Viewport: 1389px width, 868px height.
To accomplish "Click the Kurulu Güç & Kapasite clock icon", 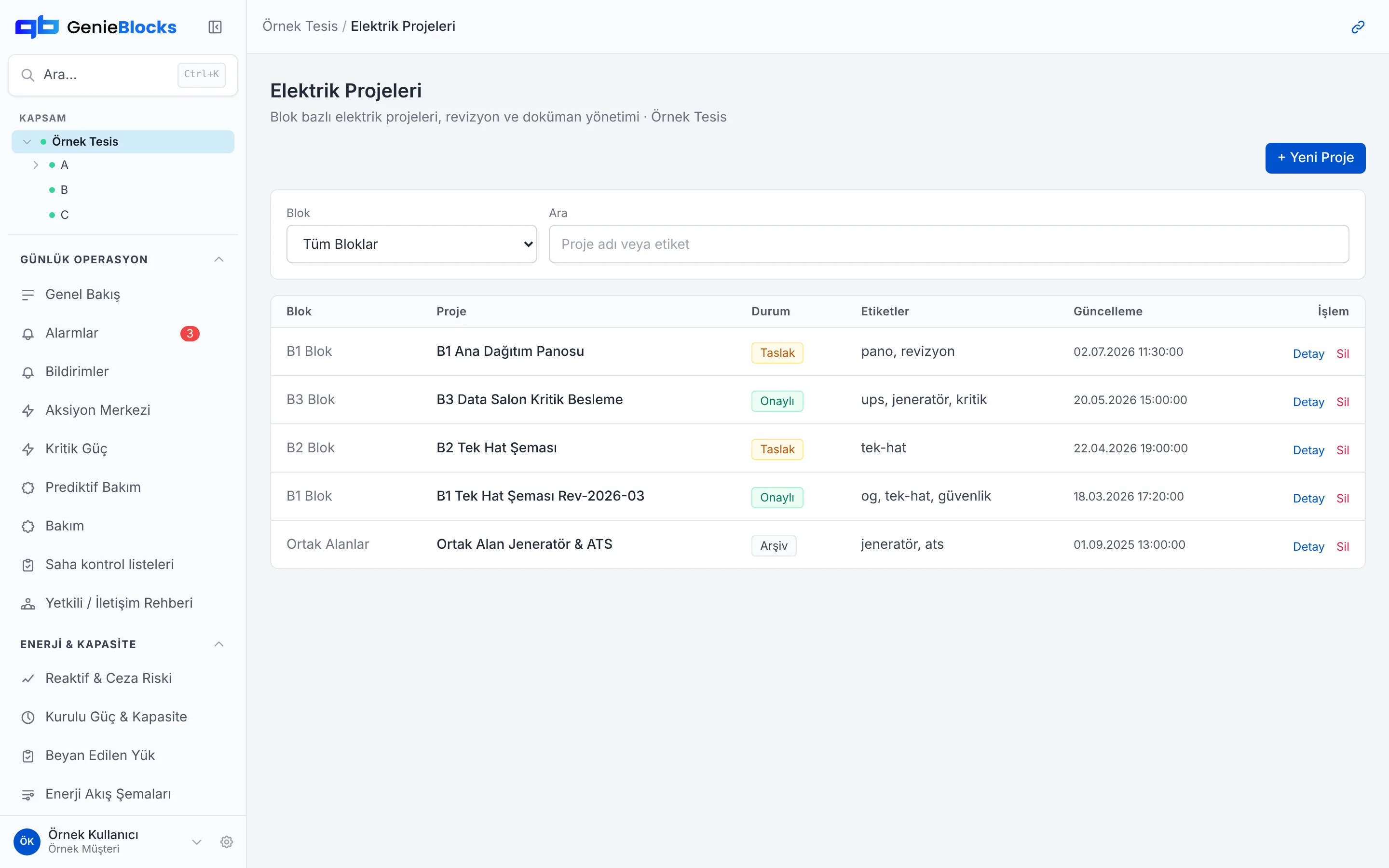I will point(27,717).
